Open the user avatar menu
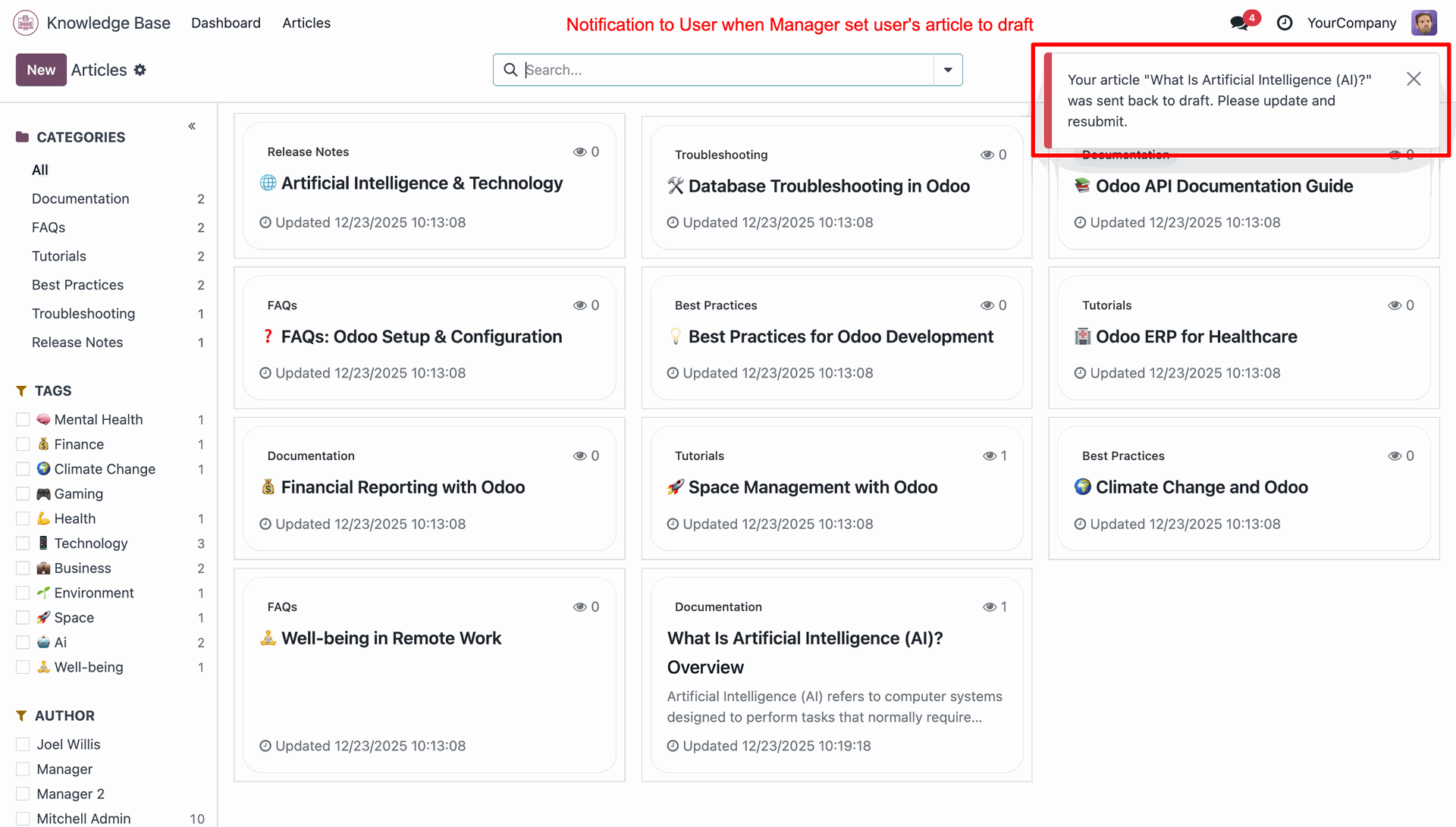1456x827 pixels. click(1423, 23)
